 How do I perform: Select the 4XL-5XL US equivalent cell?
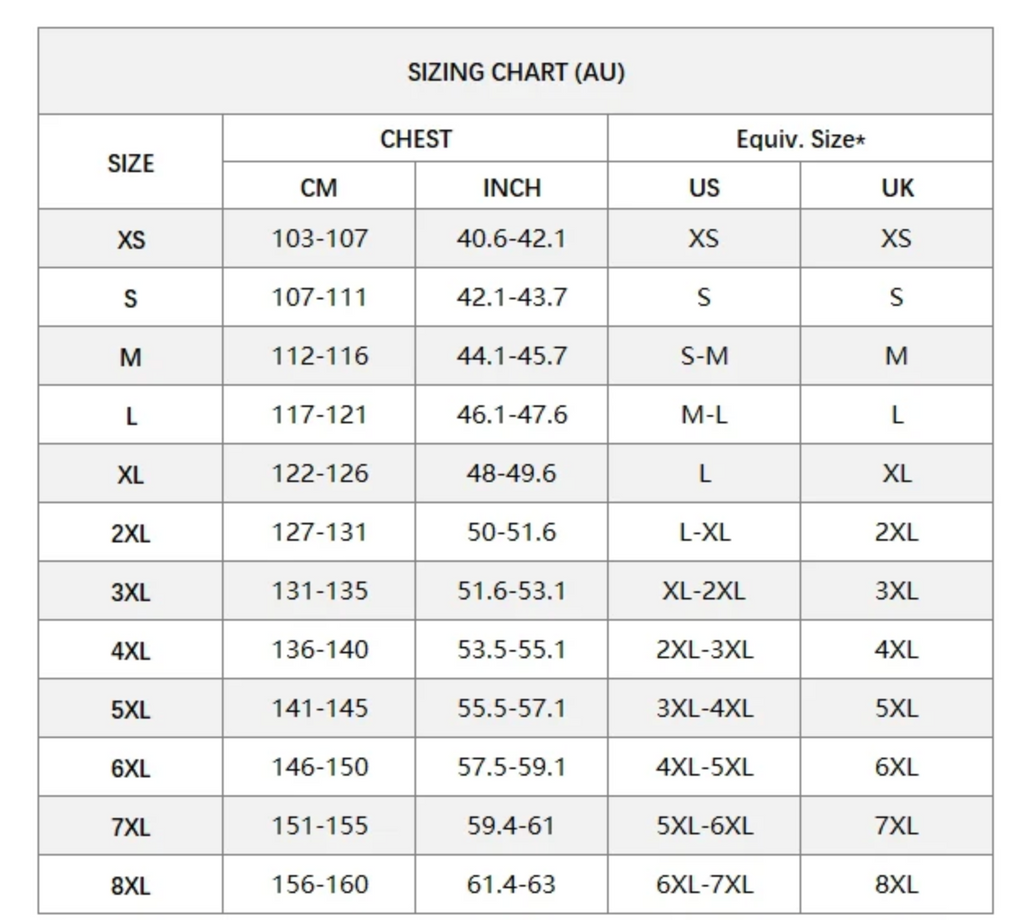point(705,767)
